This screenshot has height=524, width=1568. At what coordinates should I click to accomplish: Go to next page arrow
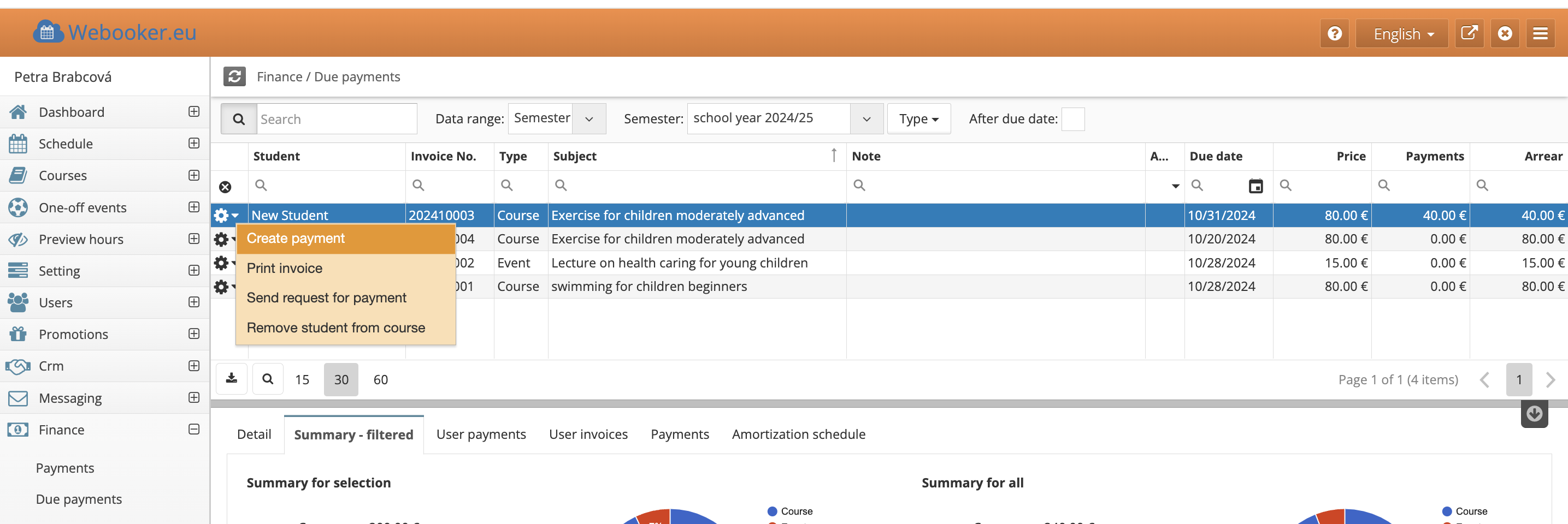[x=1551, y=379]
